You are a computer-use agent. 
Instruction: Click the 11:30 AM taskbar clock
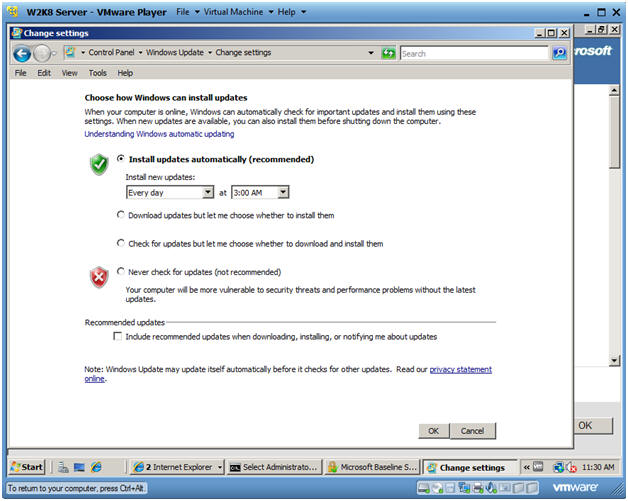[598, 467]
